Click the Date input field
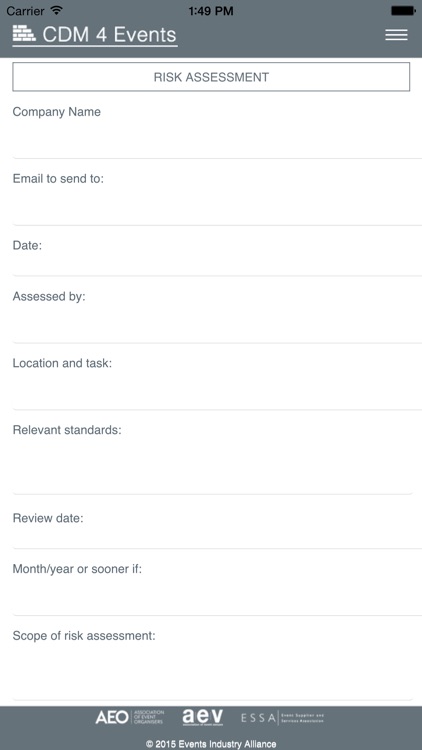The image size is (422, 750). (x=217, y=265)
